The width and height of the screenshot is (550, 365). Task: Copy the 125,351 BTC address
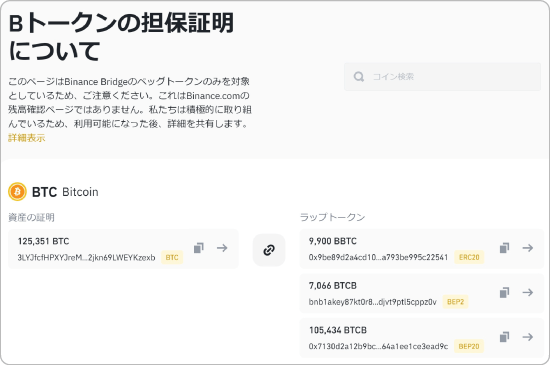[x=199, y=248]
